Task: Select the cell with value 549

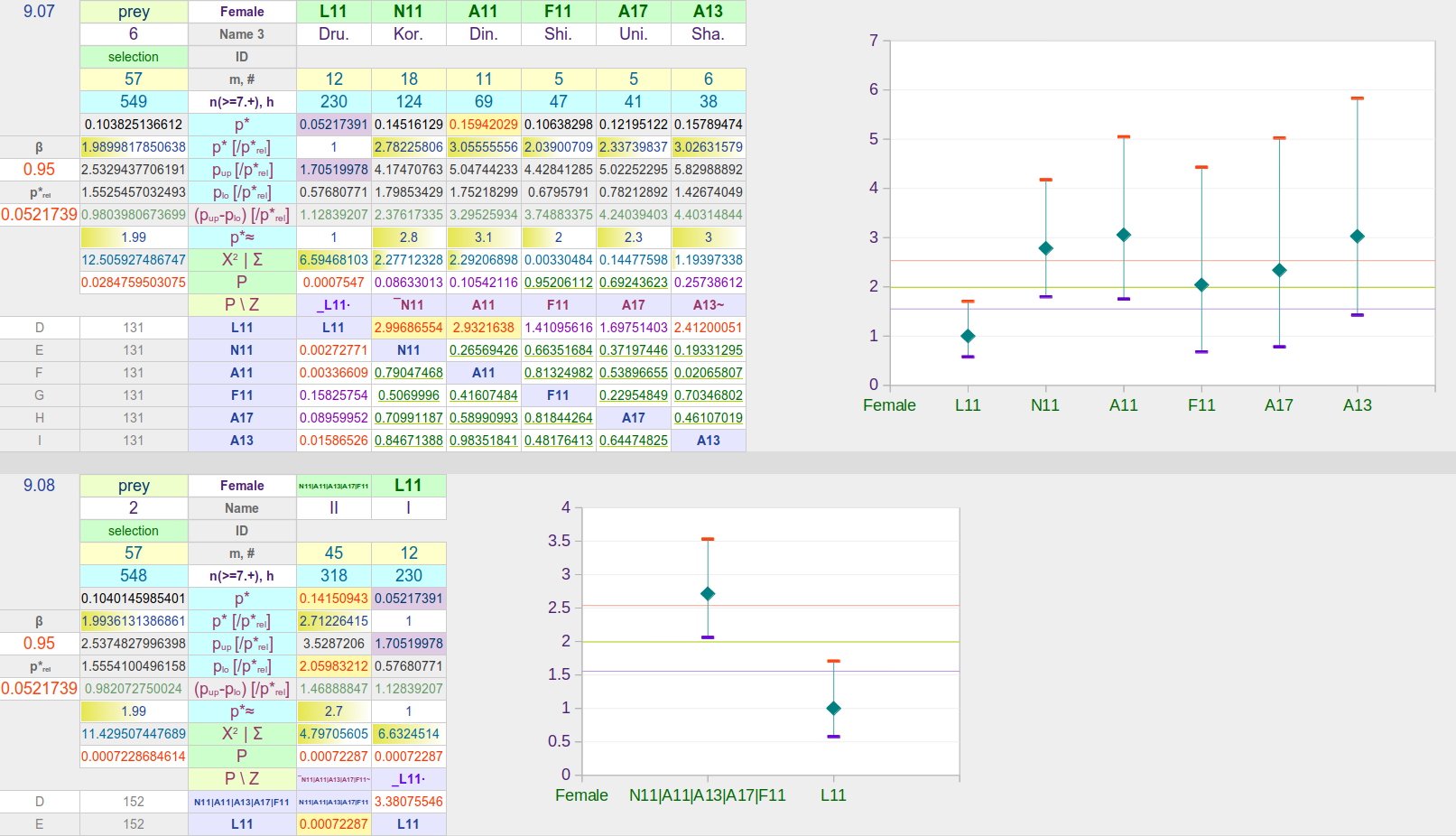Action: [x=134, y=102]
